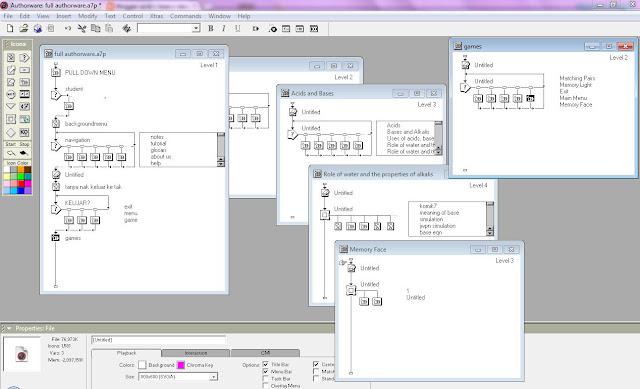This screenshot has width=640, height=389.
Task: Open the Size dropdown in Properties
Action: click(x=213, y=377)
